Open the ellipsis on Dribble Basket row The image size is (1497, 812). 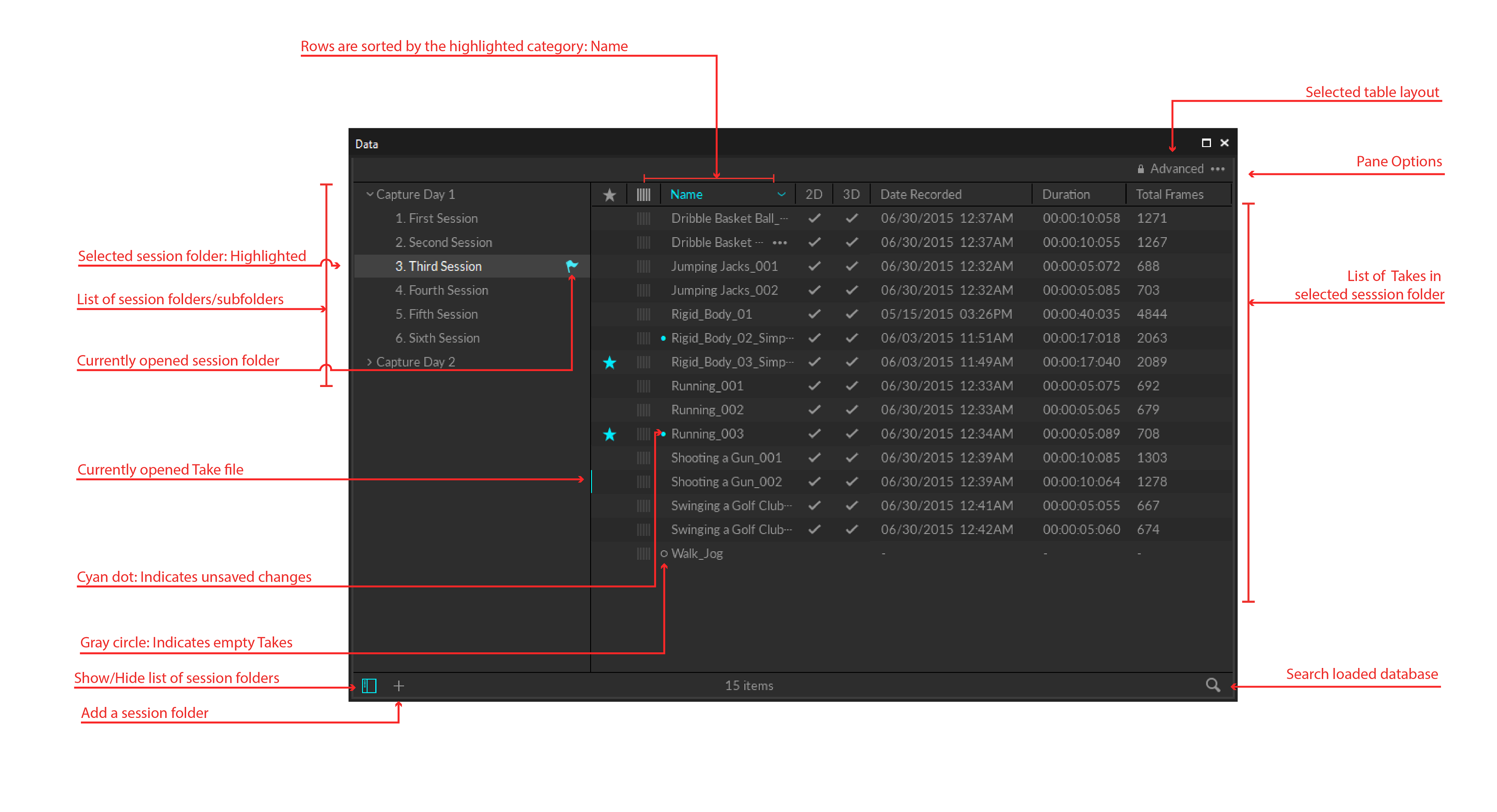[x=780, y=242]
